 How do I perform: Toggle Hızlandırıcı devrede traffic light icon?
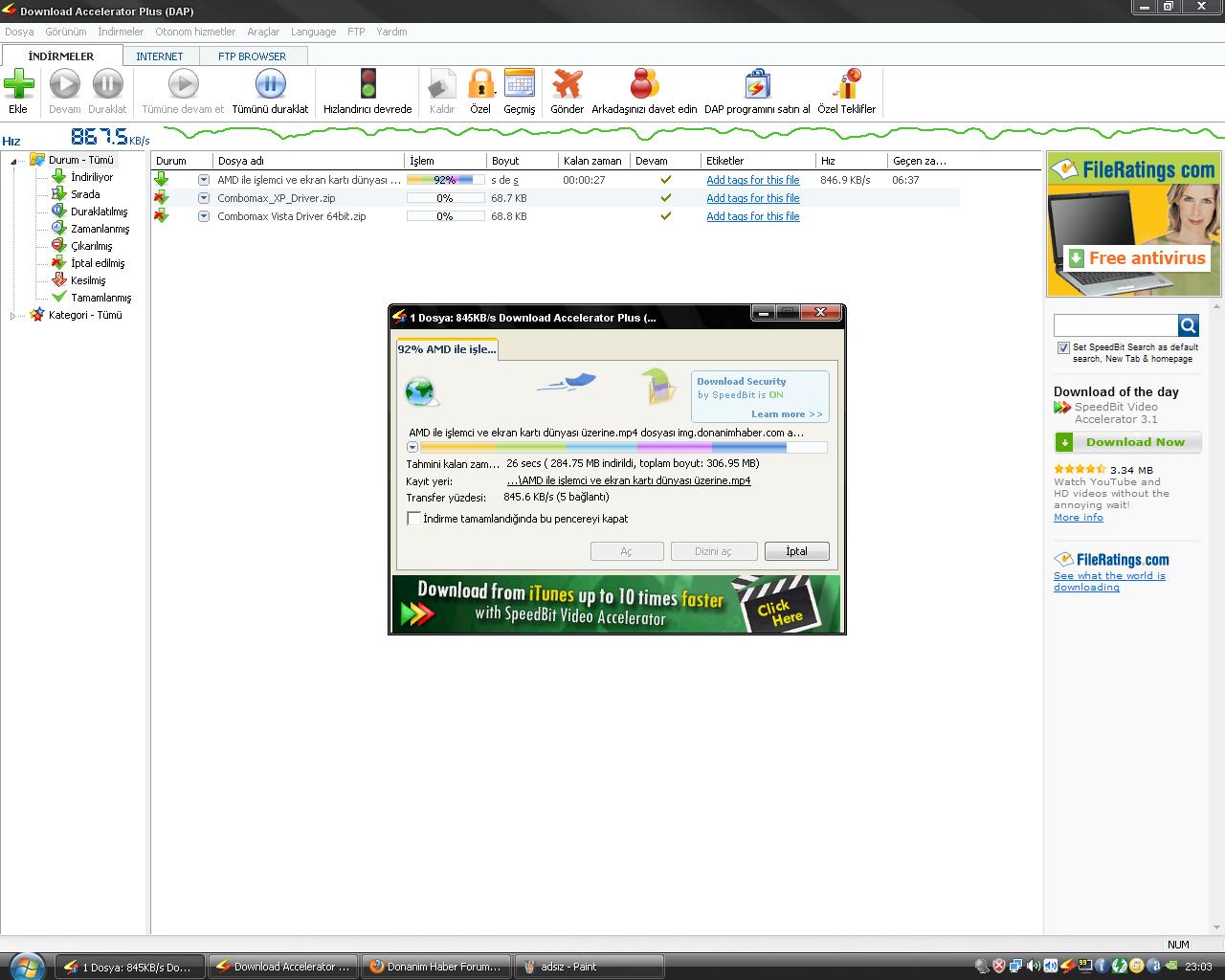367,84
